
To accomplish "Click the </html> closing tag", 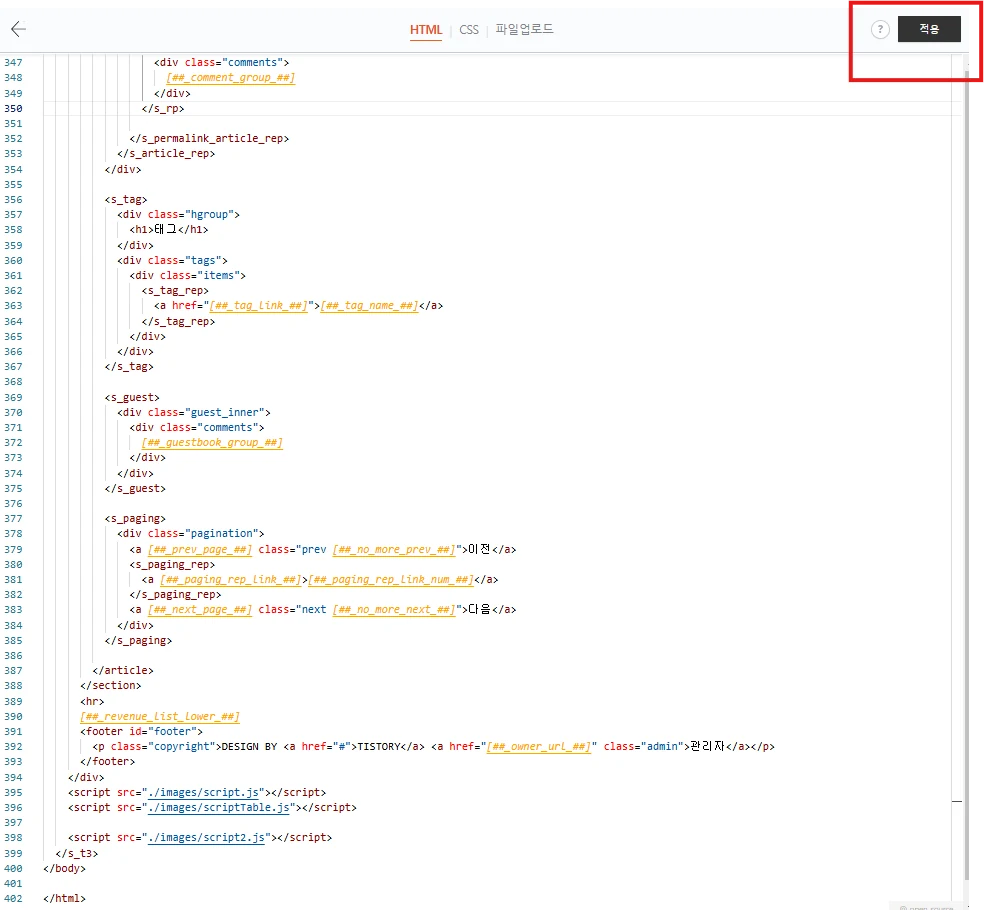I will click(x=65, y=899).
